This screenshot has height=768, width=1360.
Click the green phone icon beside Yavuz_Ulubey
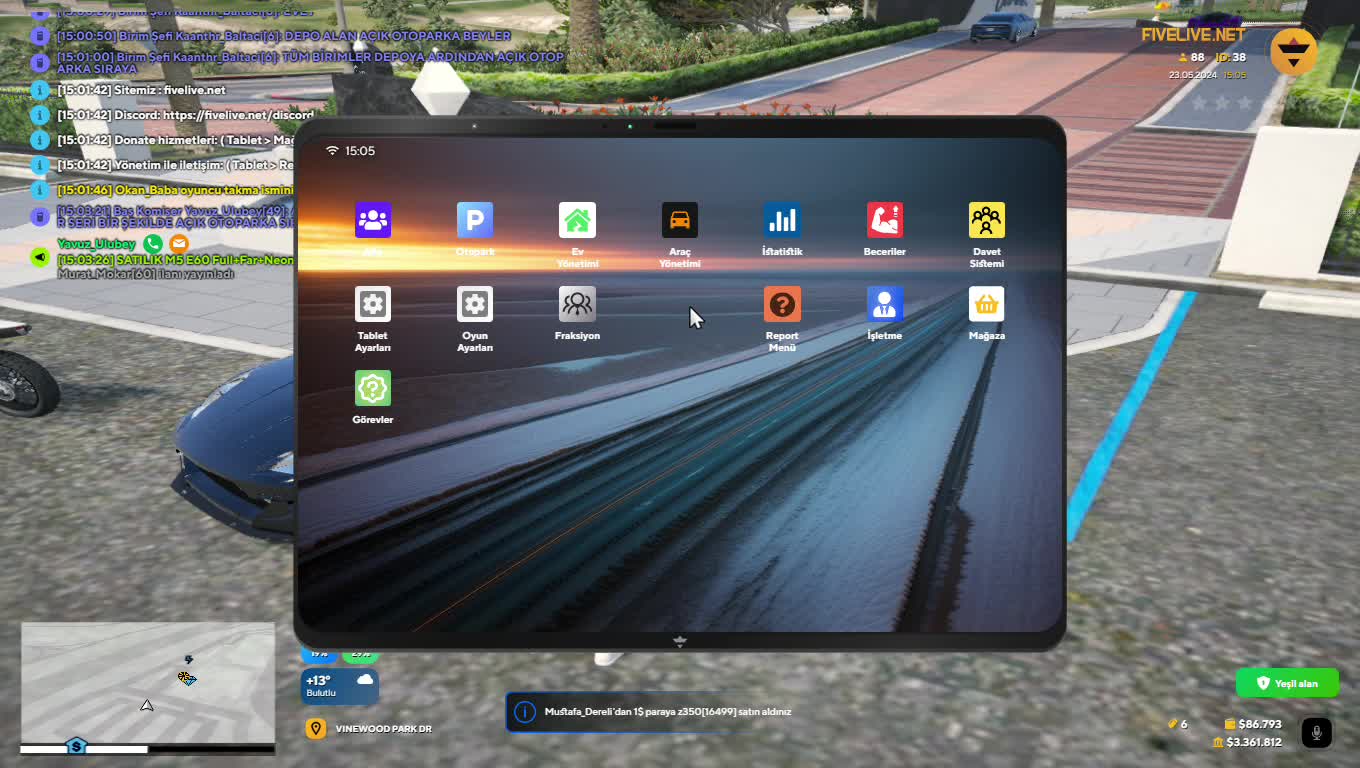tap(152, 243)
